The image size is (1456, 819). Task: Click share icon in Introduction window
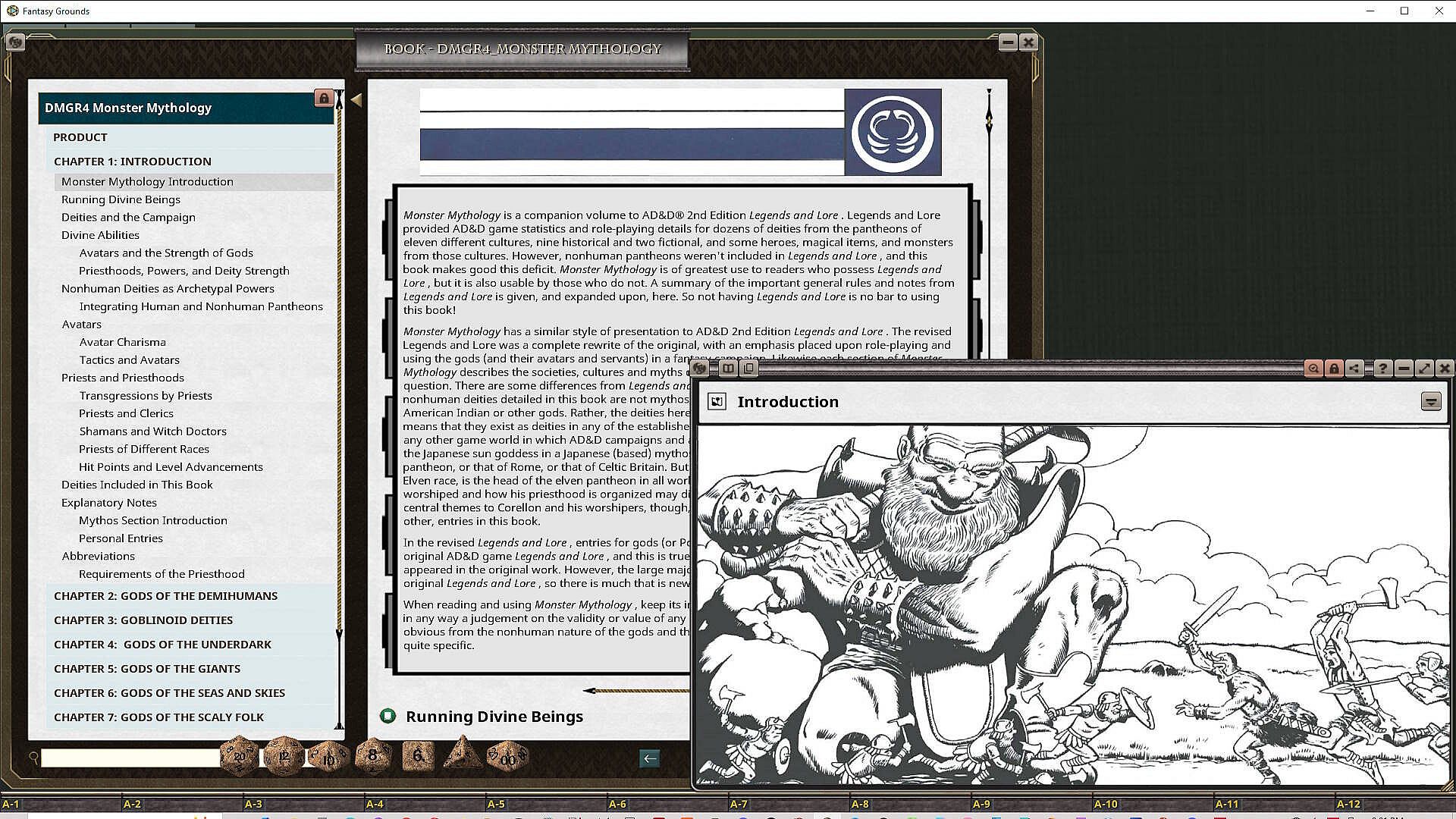coord(1354,369)
